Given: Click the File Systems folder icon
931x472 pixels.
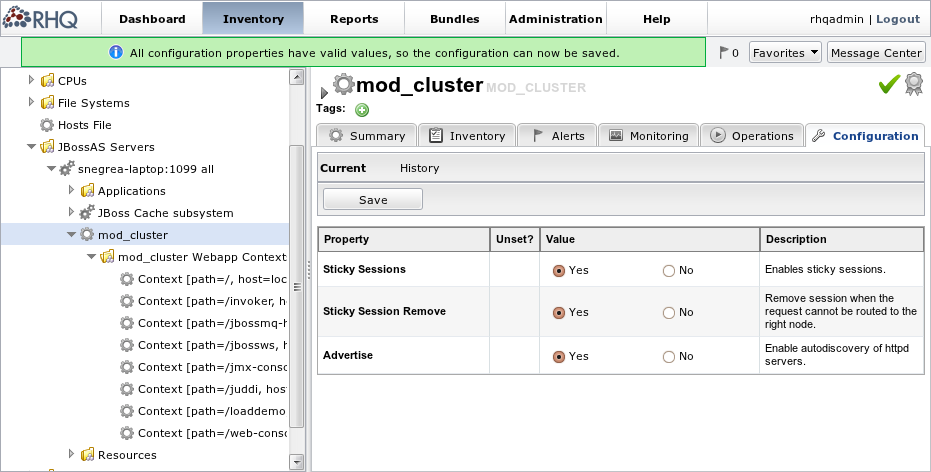Looking at the screenshot, I should click(48, 103).
